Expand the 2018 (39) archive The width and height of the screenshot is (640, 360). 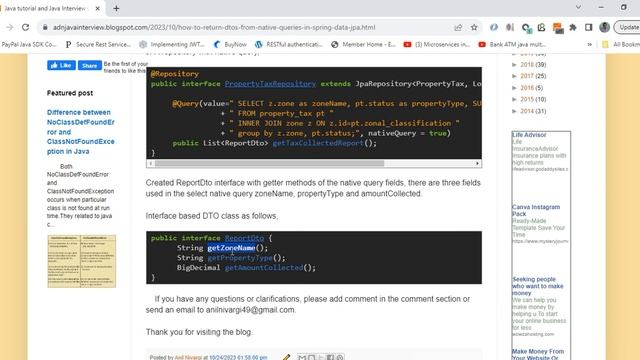click(x=515, y=64)
